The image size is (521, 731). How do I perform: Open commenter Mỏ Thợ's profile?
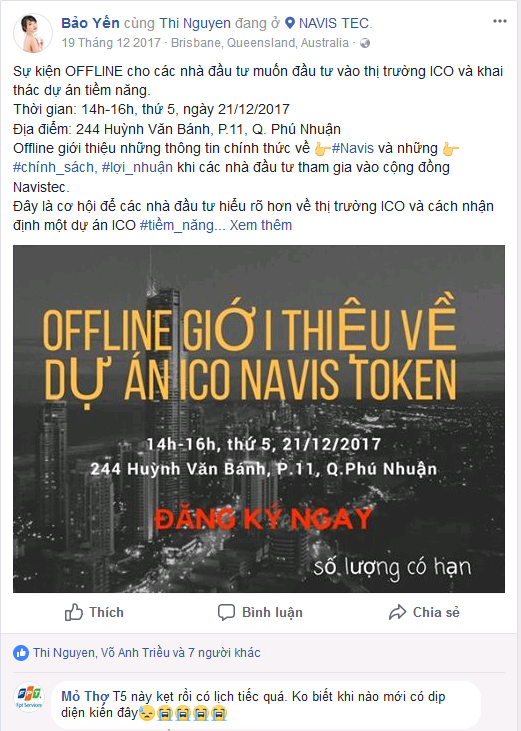[85, 697]
